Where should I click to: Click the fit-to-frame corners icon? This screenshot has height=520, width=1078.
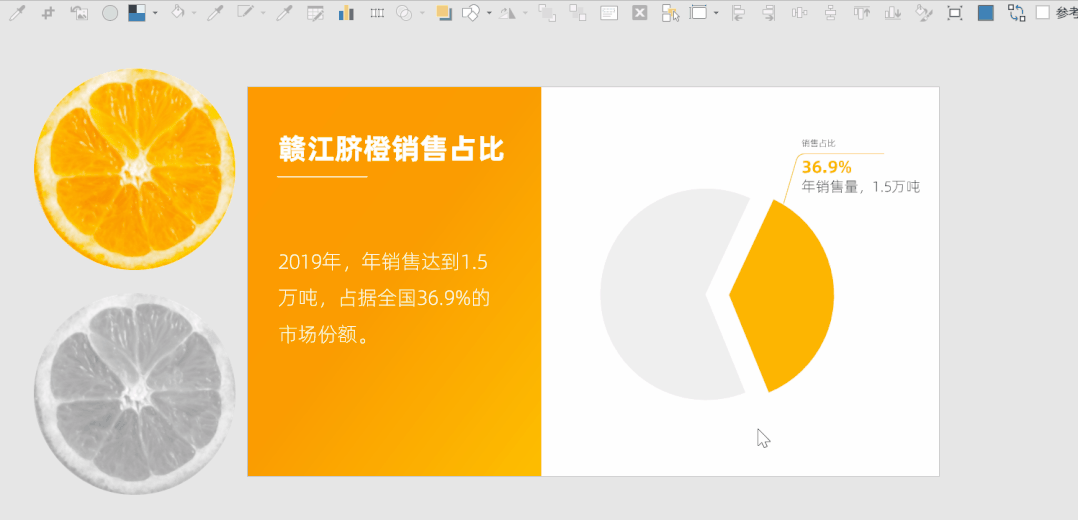tap(955, 12)
